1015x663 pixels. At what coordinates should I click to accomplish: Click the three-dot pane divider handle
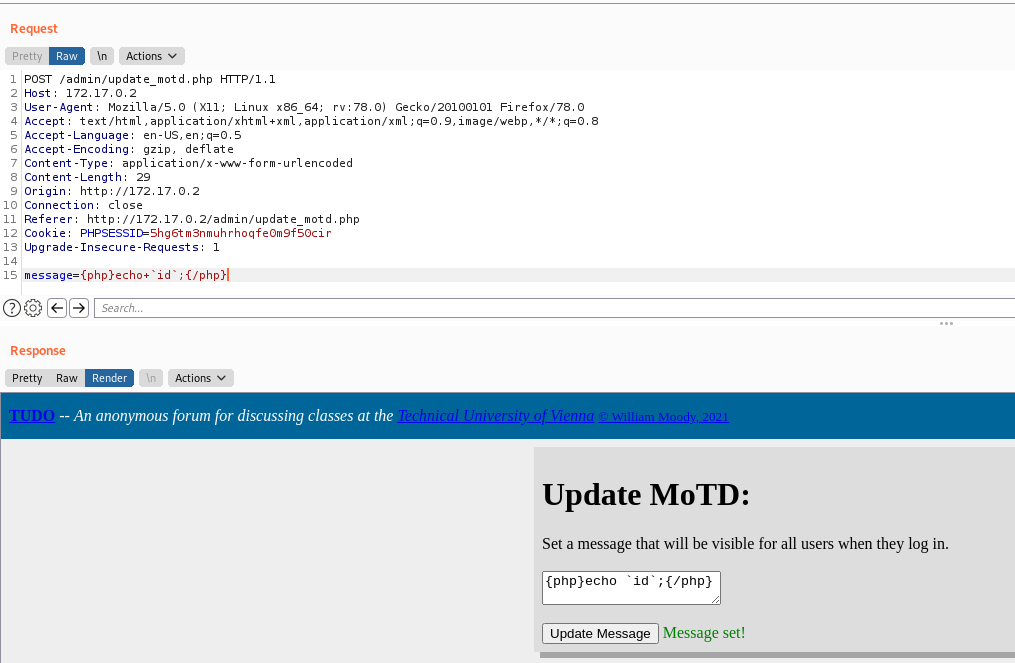946,323
